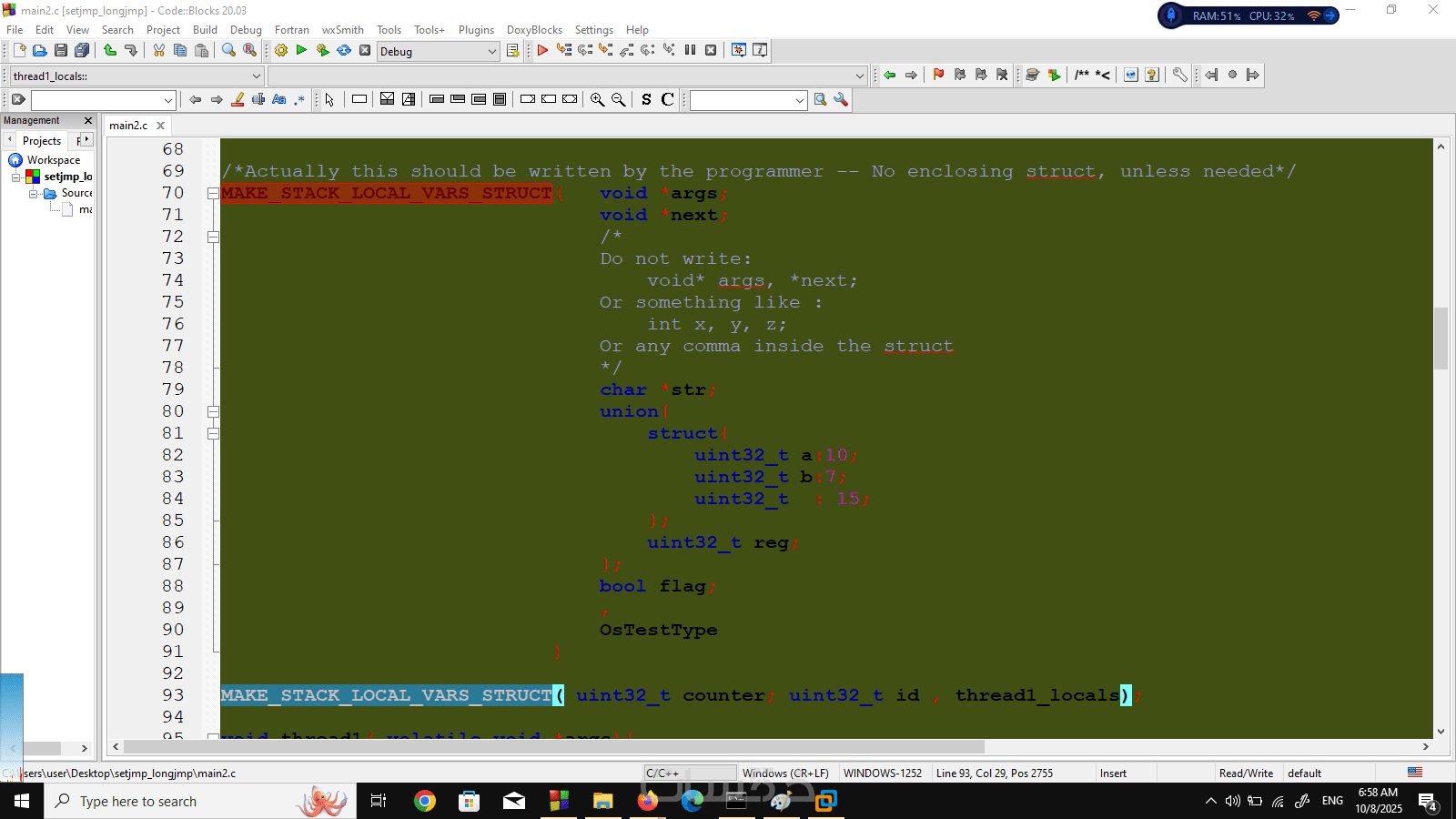Click the Windows taskbar search box
Image resolution: width=1456 pixels, height=819 pixels.
pyautogui.click(x=200, y=801)
